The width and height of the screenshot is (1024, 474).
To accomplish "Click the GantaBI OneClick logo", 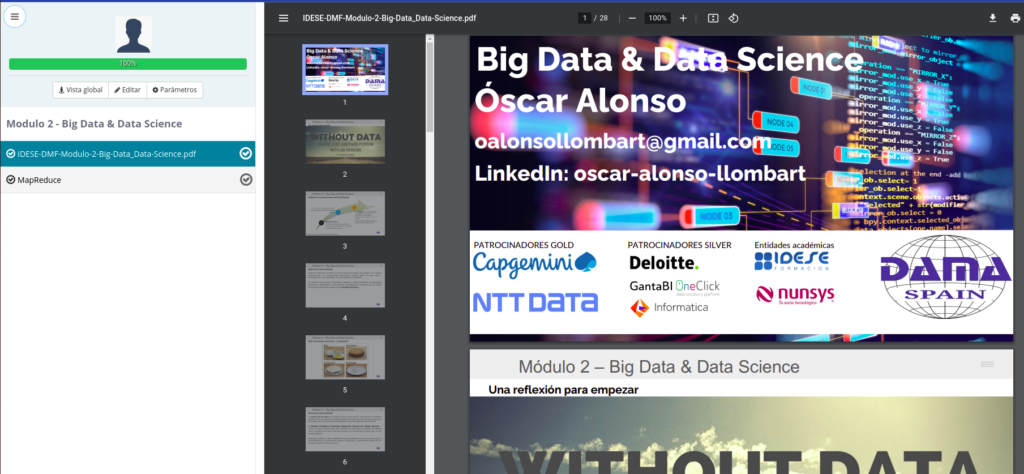I will [675, 287].
